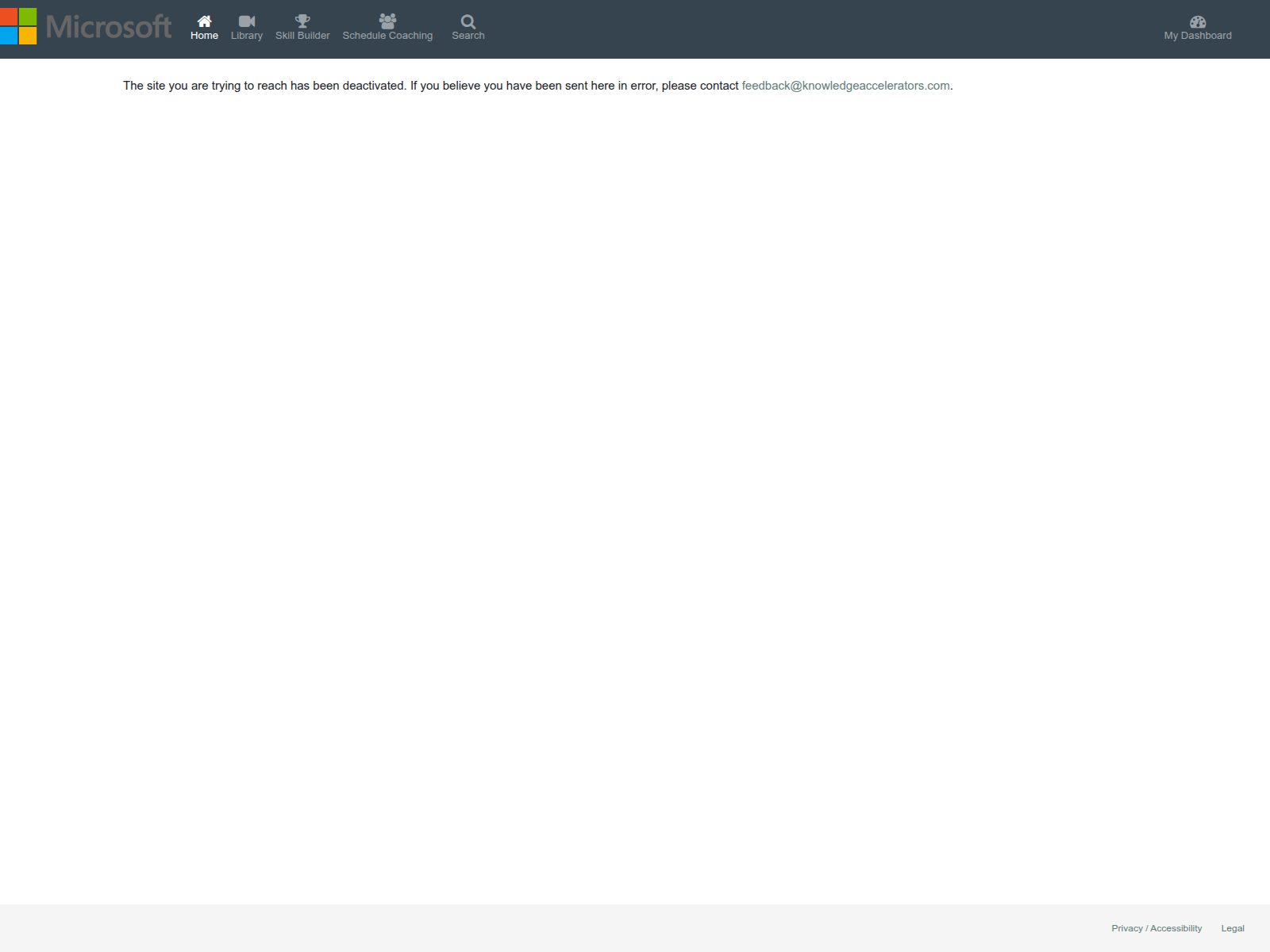Open the Legal footer link
This screenshot has height=952, width=1270.
point(1233,928)
